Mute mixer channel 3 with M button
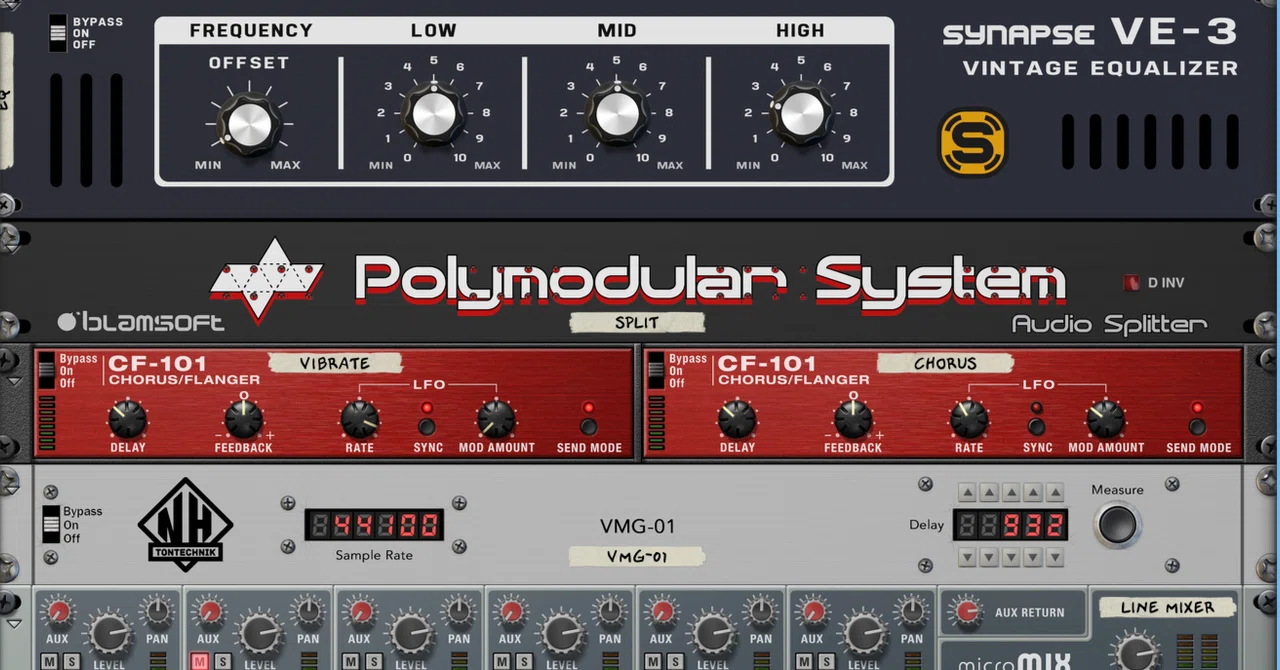Screen dimensions: 1280x670 tap(350, 661)
